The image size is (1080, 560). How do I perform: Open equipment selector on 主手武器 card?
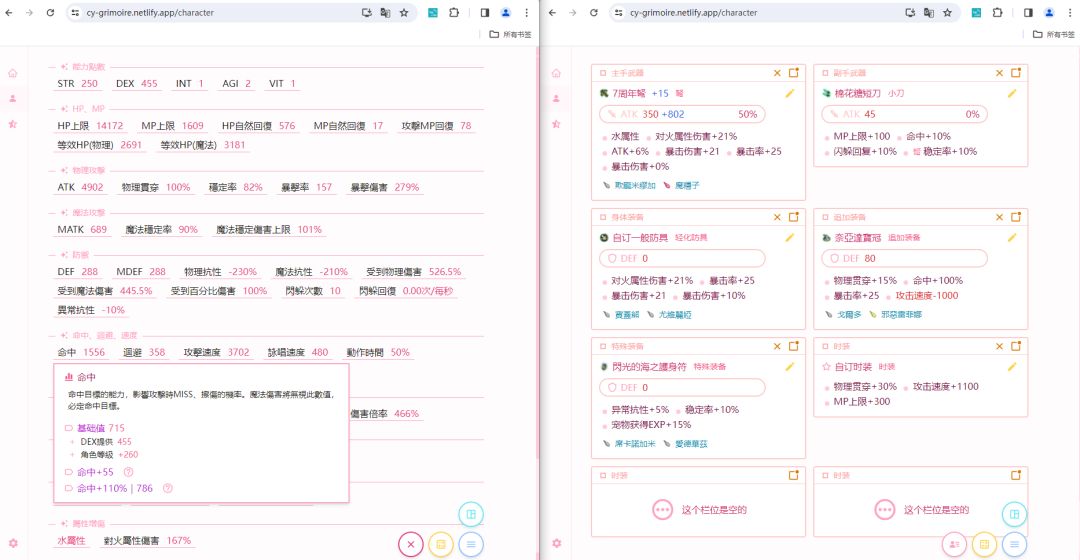(793, 72)
